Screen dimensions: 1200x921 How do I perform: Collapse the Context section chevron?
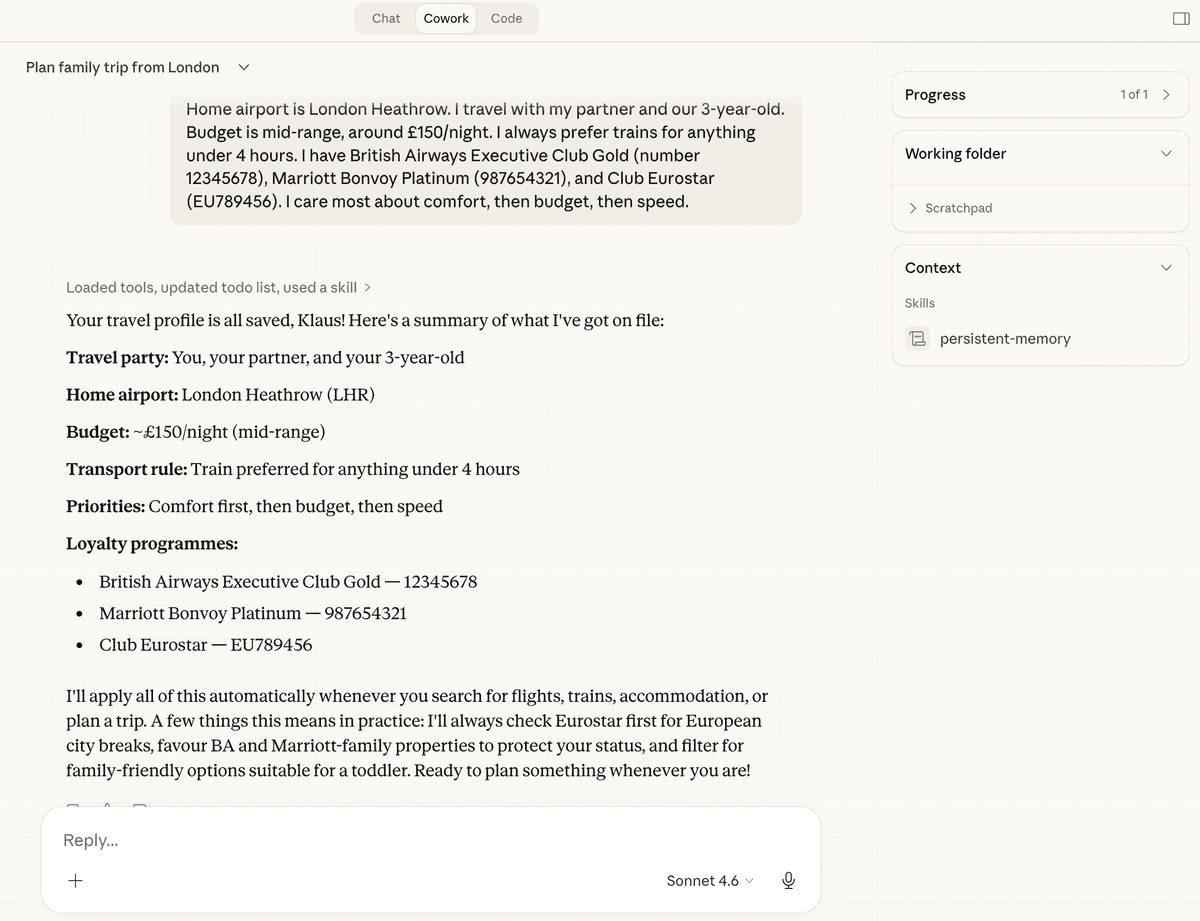[1166, 267]
